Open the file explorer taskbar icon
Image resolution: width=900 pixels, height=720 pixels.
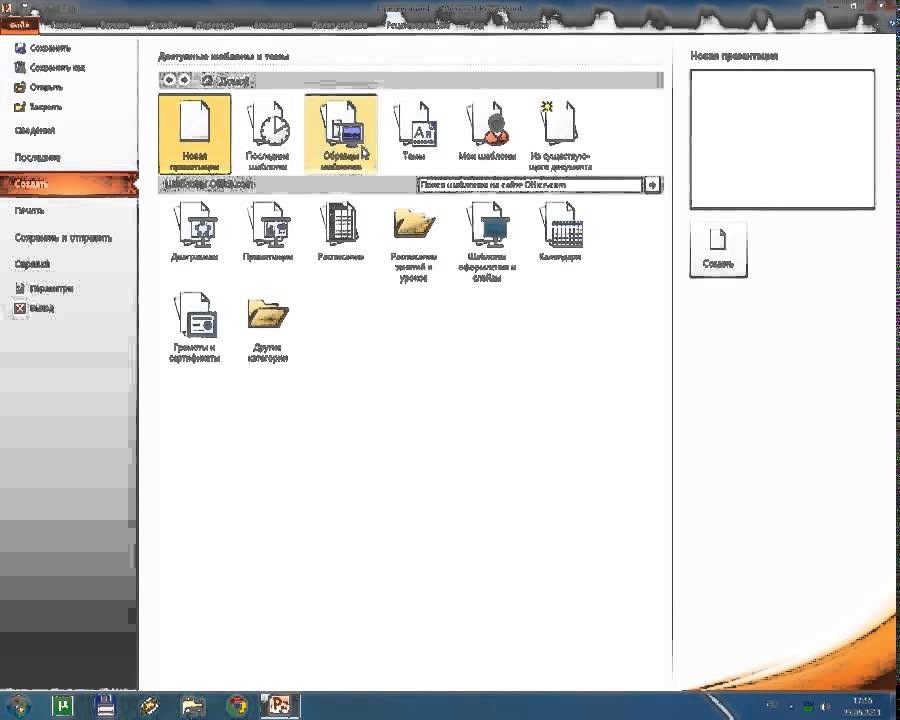193,706
